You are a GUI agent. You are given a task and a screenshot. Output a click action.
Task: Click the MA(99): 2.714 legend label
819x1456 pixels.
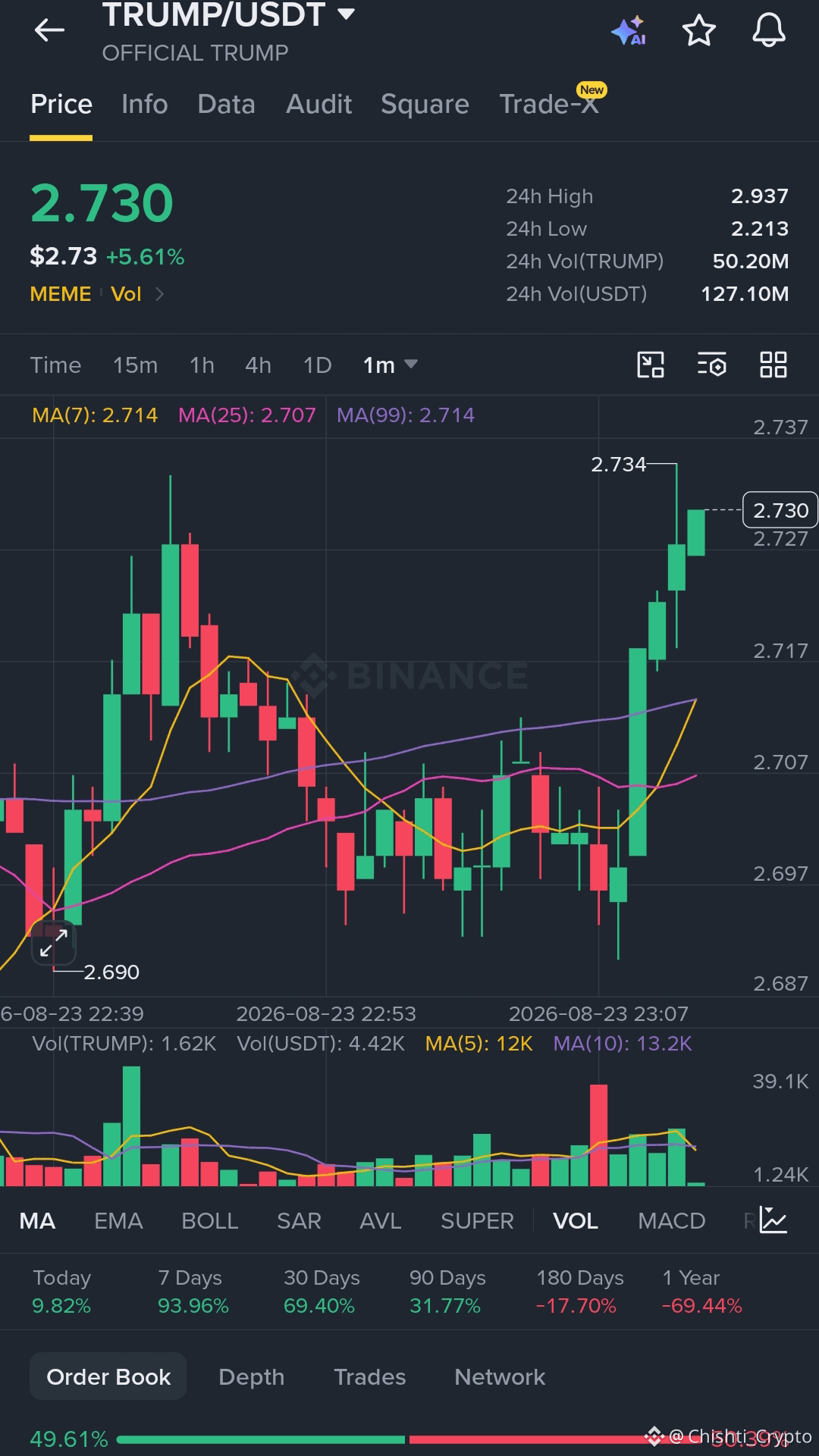[406, 415]
